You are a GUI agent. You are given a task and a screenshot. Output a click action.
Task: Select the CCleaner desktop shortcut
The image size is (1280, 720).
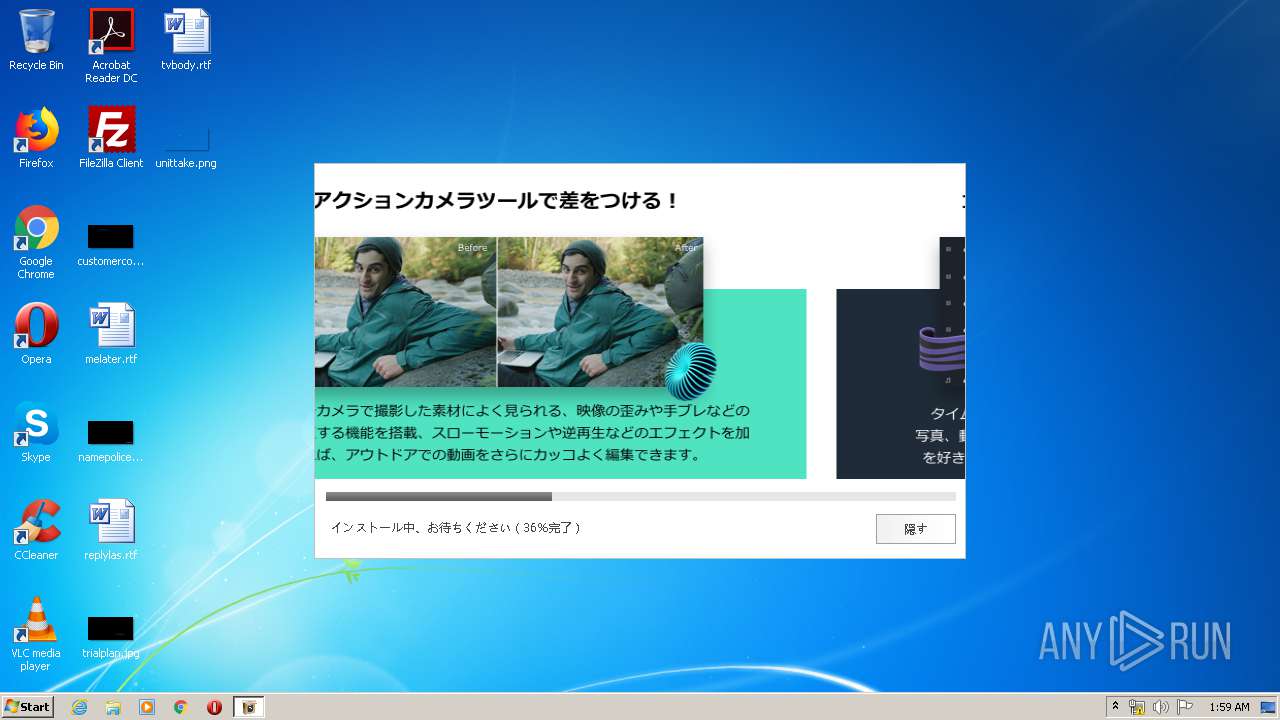pos(36,530)
